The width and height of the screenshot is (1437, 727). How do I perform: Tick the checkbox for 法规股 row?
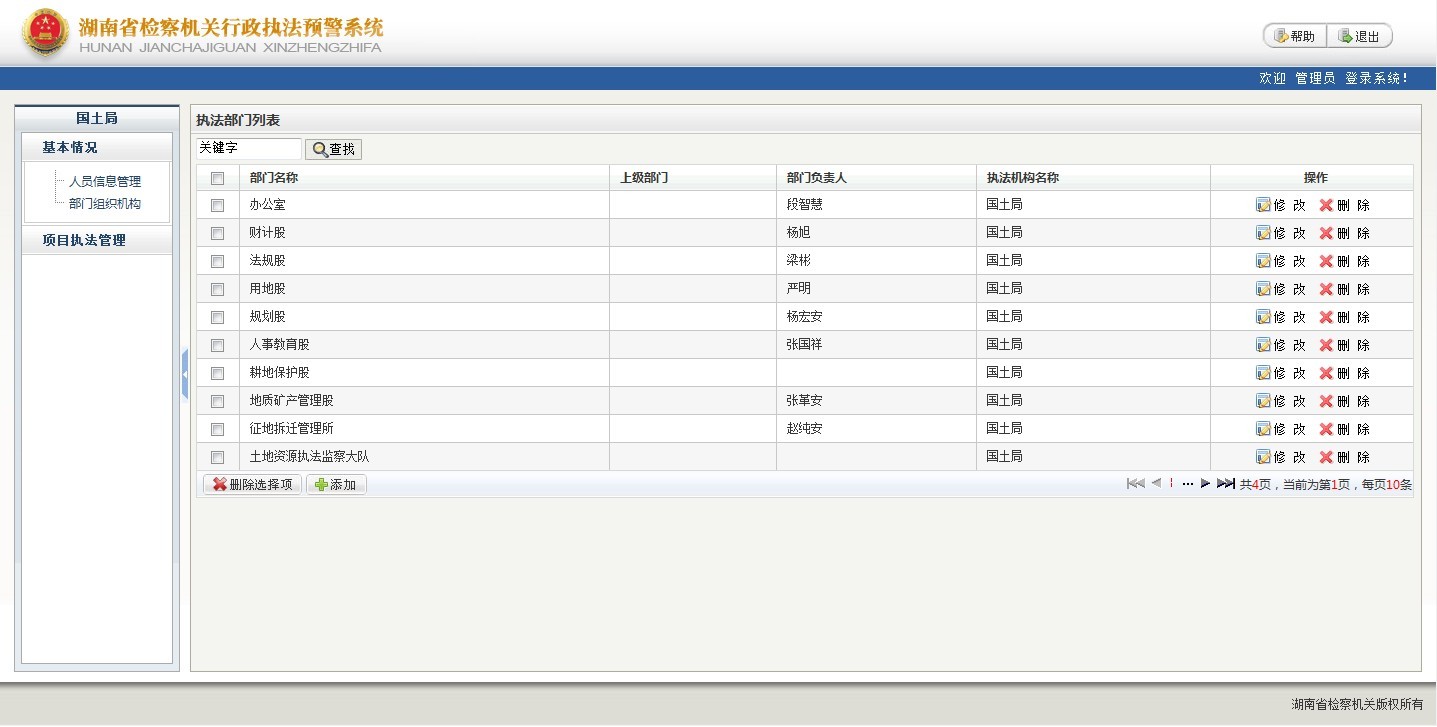217,261
